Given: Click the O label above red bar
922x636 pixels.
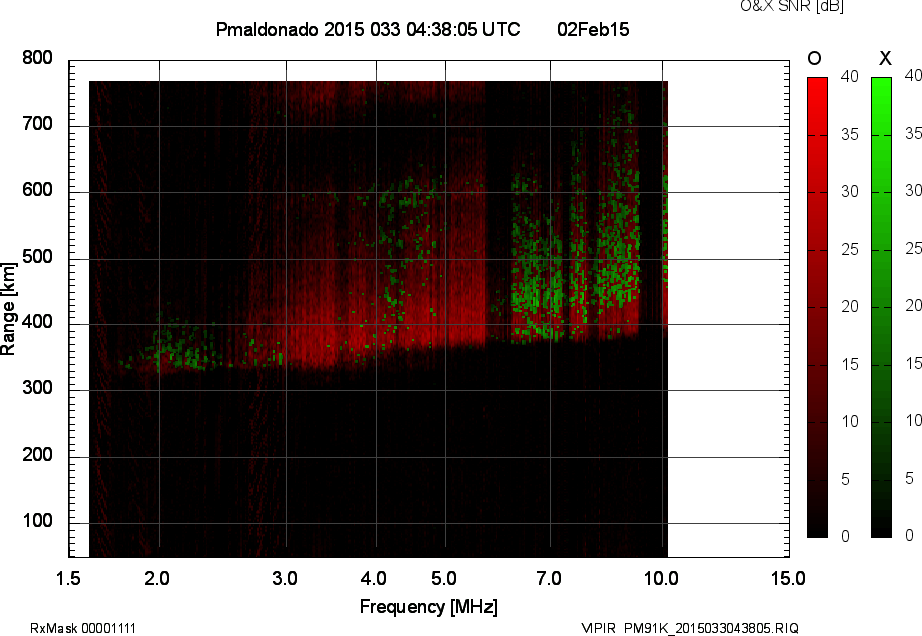Looking at the screenshot, I should 815,58.
